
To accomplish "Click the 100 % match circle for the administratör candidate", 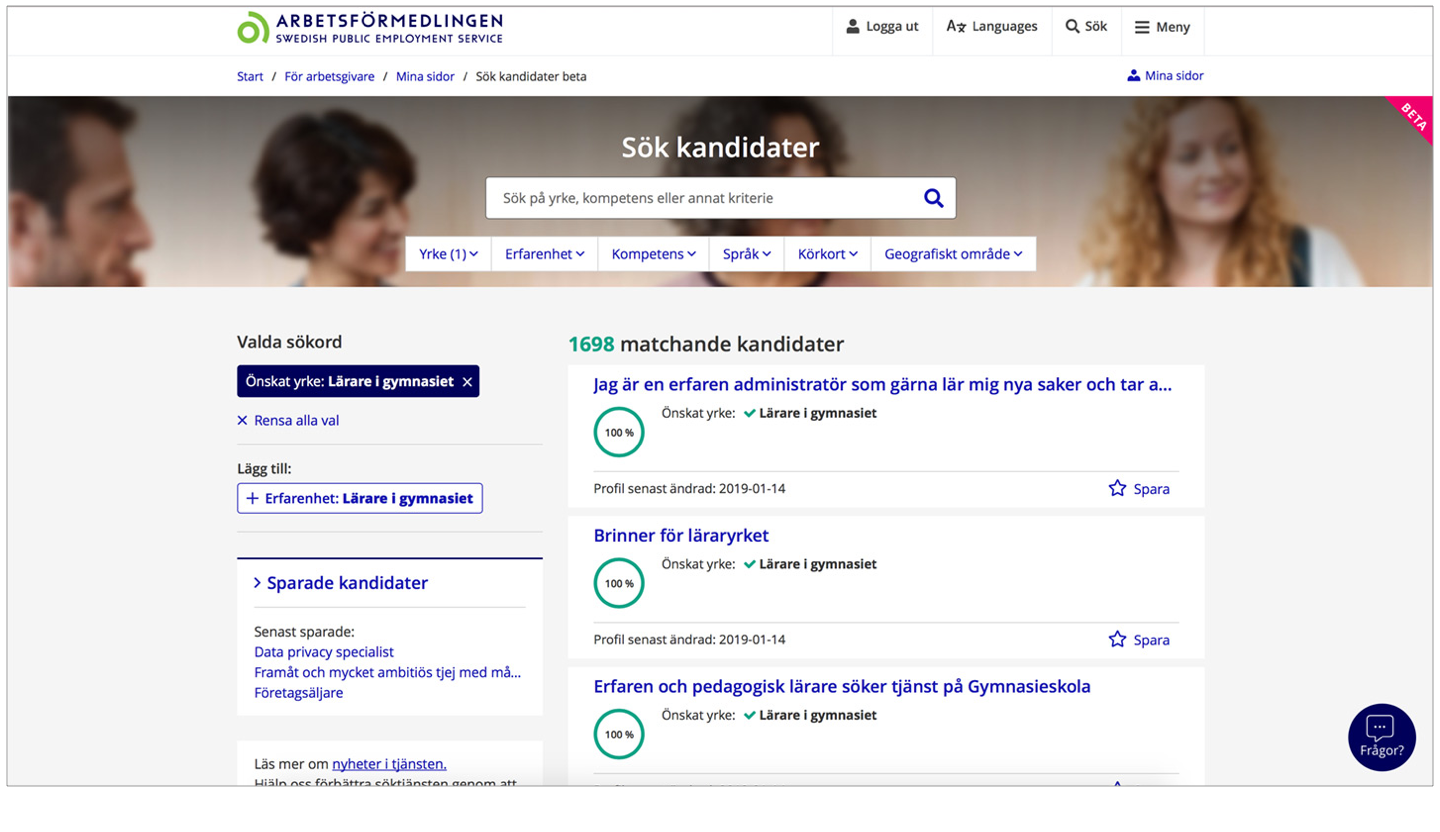I will click(x=619, y=432).
